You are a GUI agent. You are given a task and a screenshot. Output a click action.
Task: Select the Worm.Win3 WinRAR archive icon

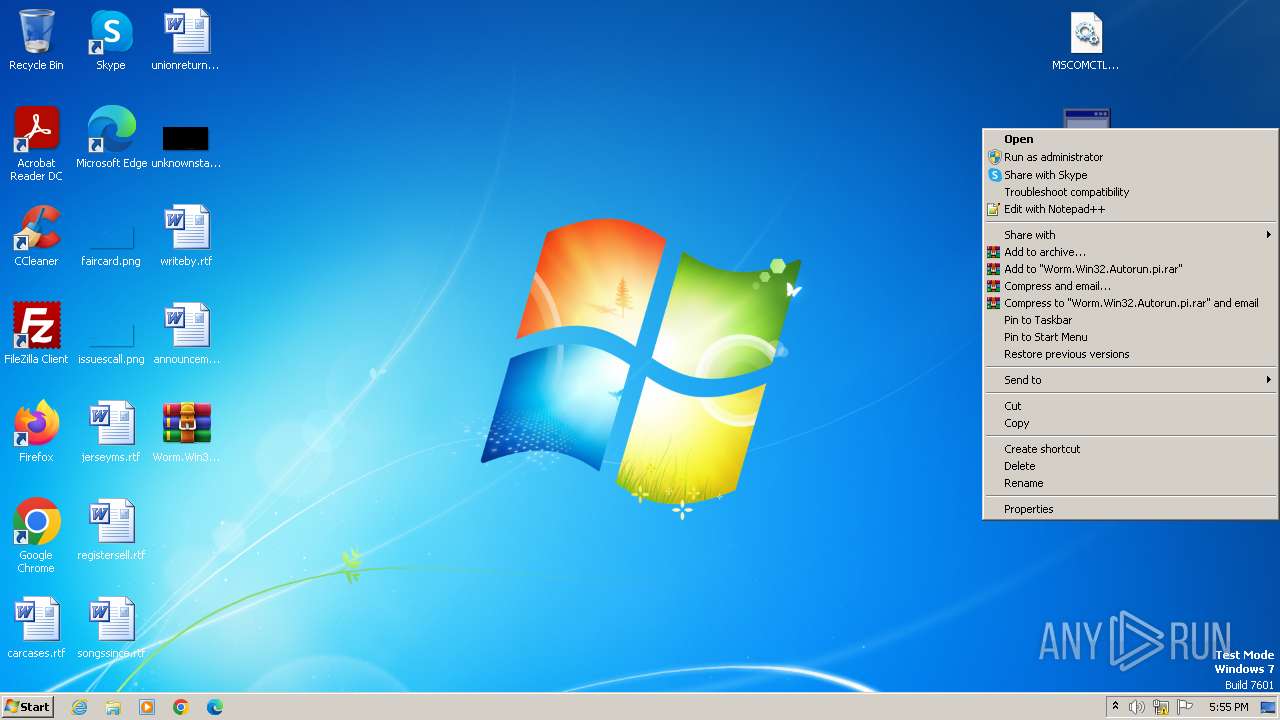pyautogui.click(x=186, y=432)
